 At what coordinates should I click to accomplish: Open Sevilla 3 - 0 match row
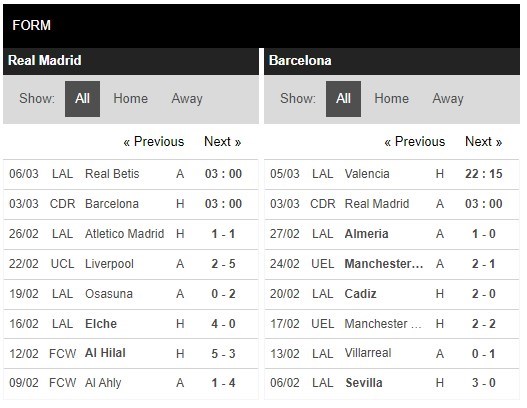[x=392, y=383]
